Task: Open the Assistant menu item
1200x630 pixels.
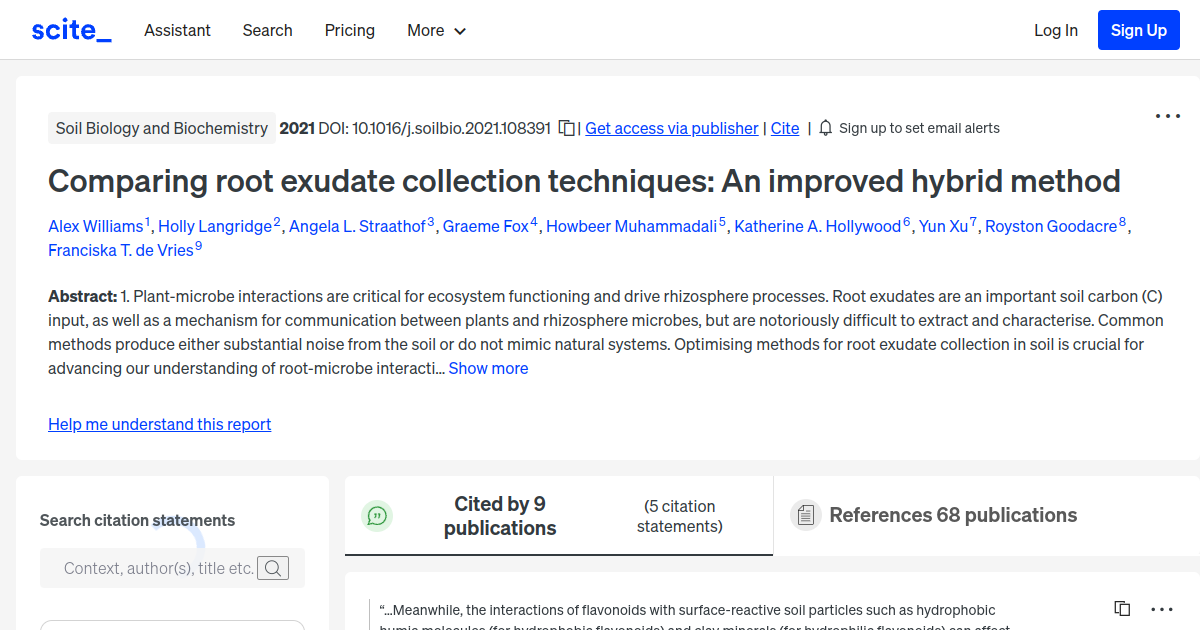Action: click(177, 30)
